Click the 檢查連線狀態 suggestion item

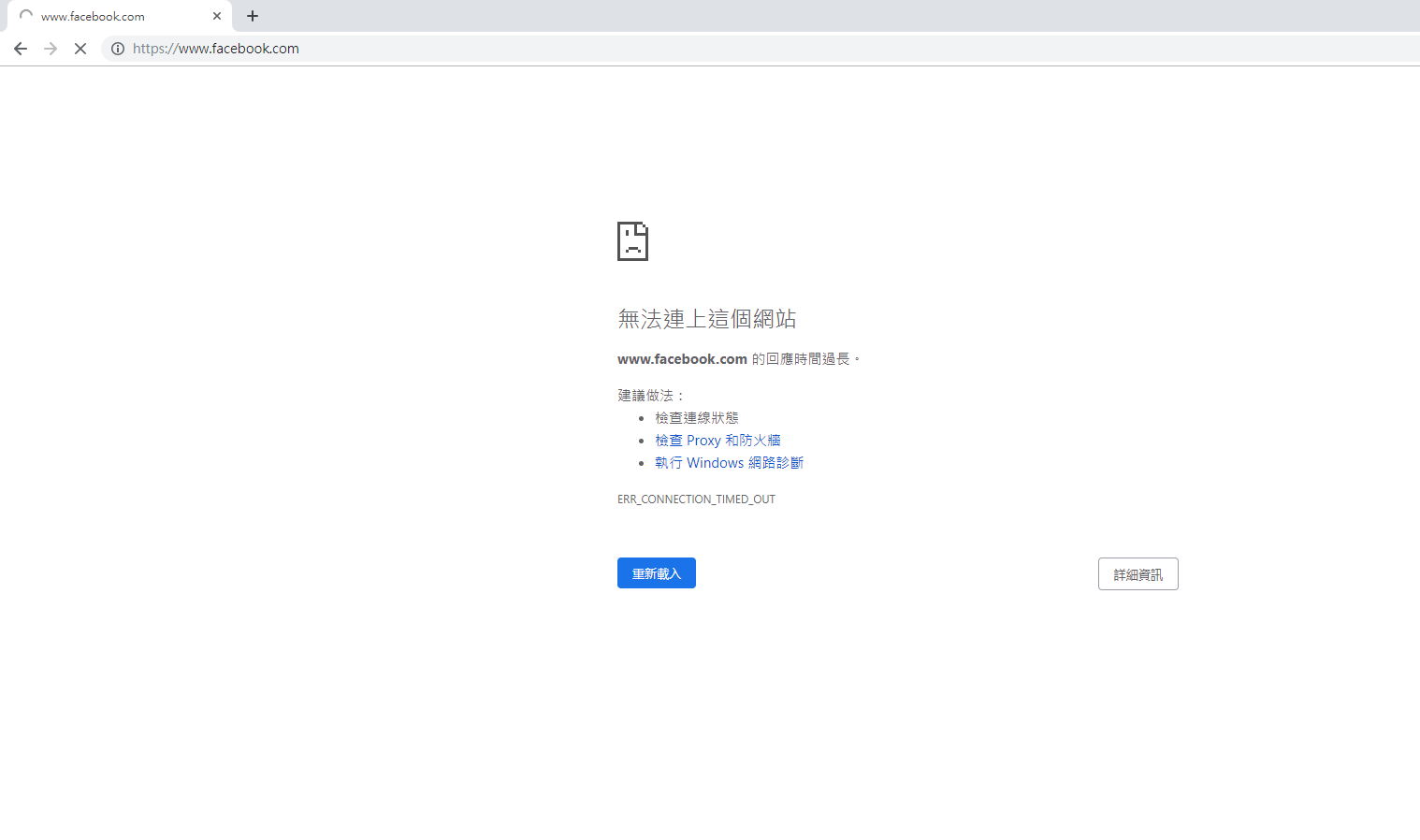[x=696, y=418]
